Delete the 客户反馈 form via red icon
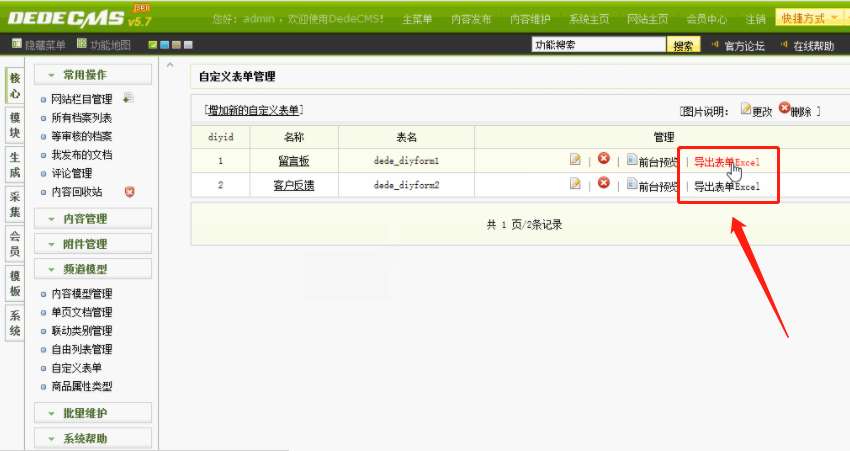The height and width of the screenshot is (451, 850). click(x=603, y=183)
